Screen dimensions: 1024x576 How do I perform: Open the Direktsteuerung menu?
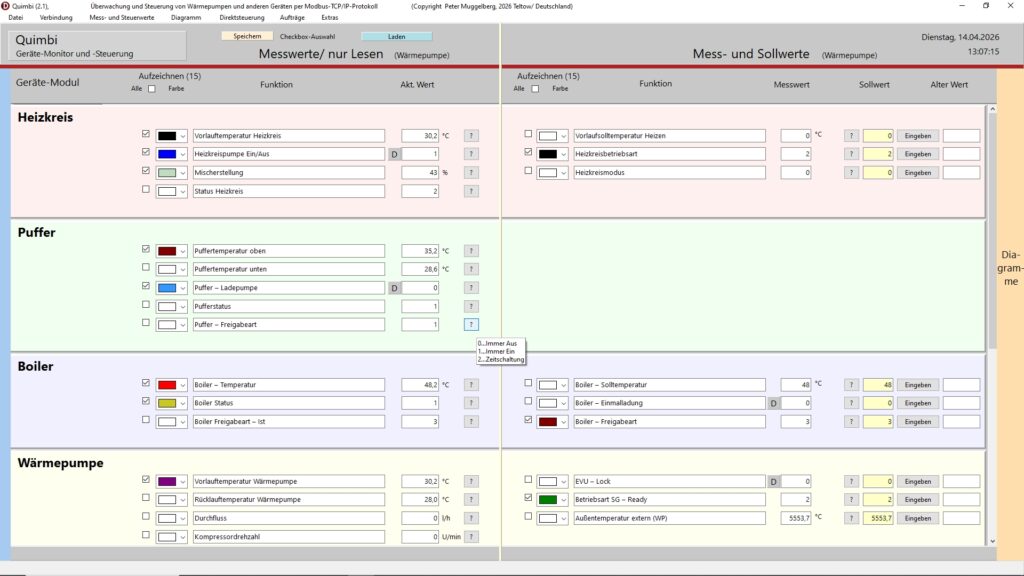(x=242, y=18)
